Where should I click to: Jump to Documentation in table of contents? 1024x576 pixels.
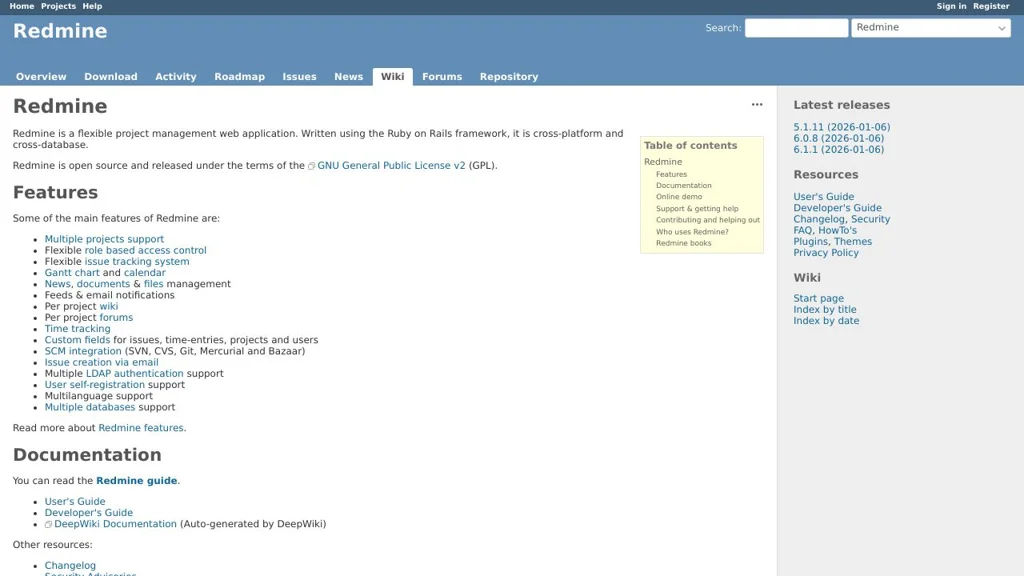click(684, 185)
